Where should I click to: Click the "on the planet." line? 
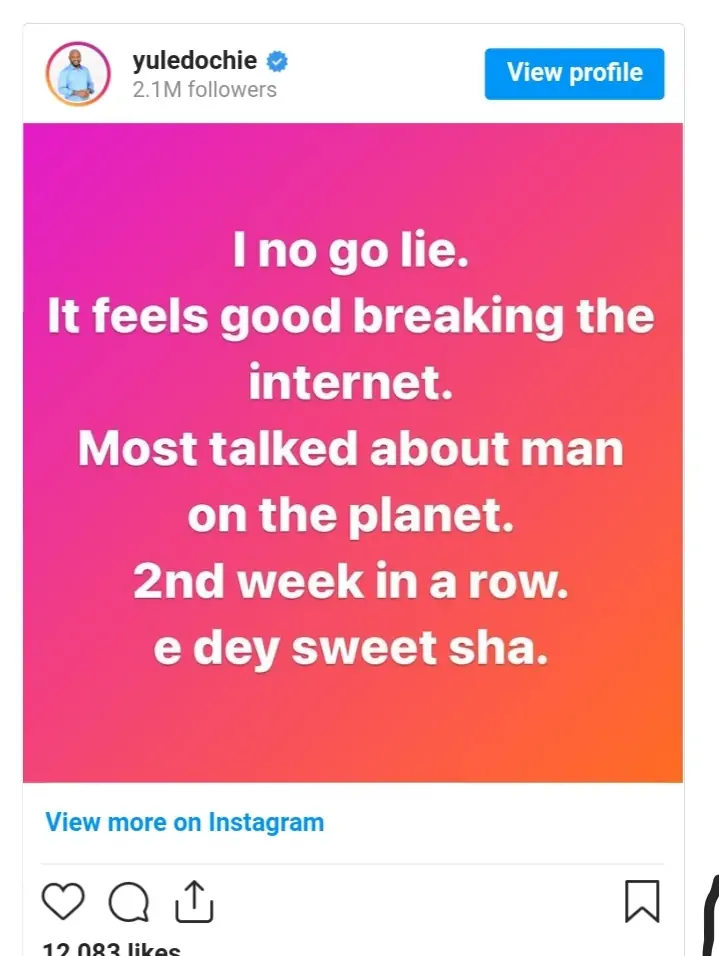click(350, 516)
